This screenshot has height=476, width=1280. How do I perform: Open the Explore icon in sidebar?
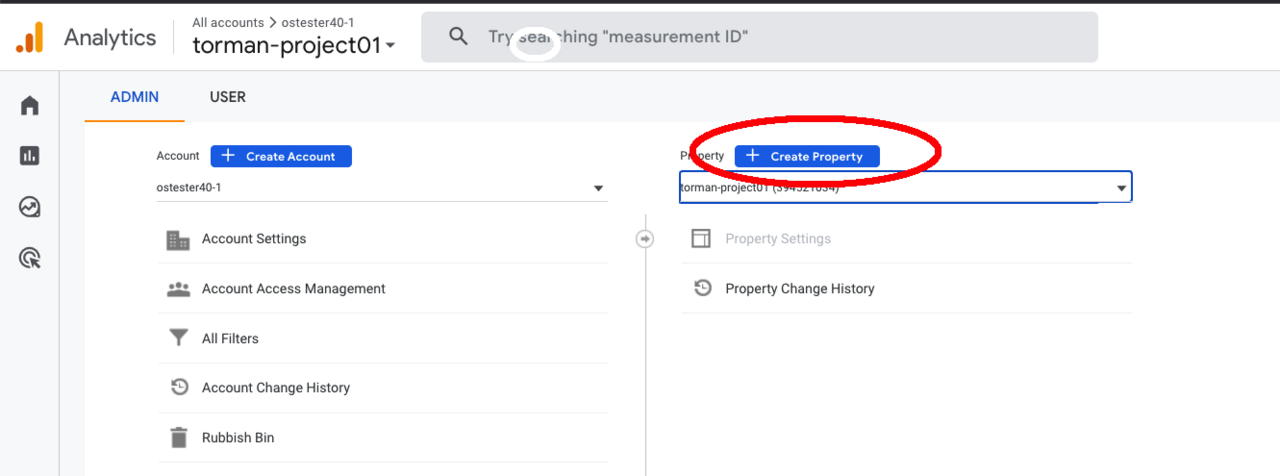[30, 208]
